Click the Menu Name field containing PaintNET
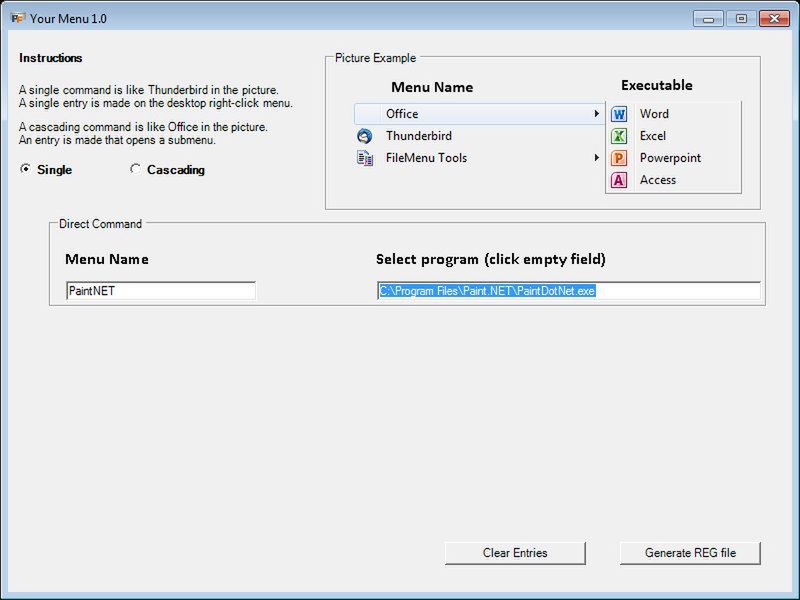 tap(161, 291)
